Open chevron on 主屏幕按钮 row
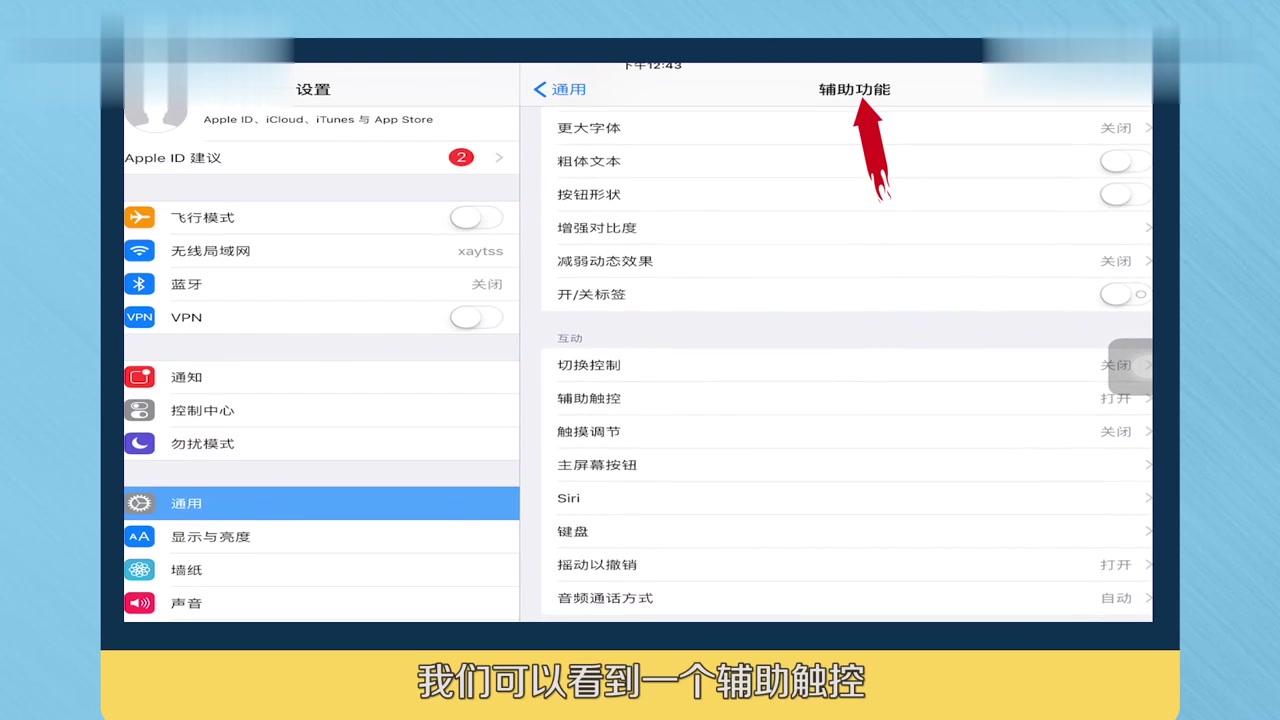This screenshot has width=1280, height=720. click(x=1148, y=465)
